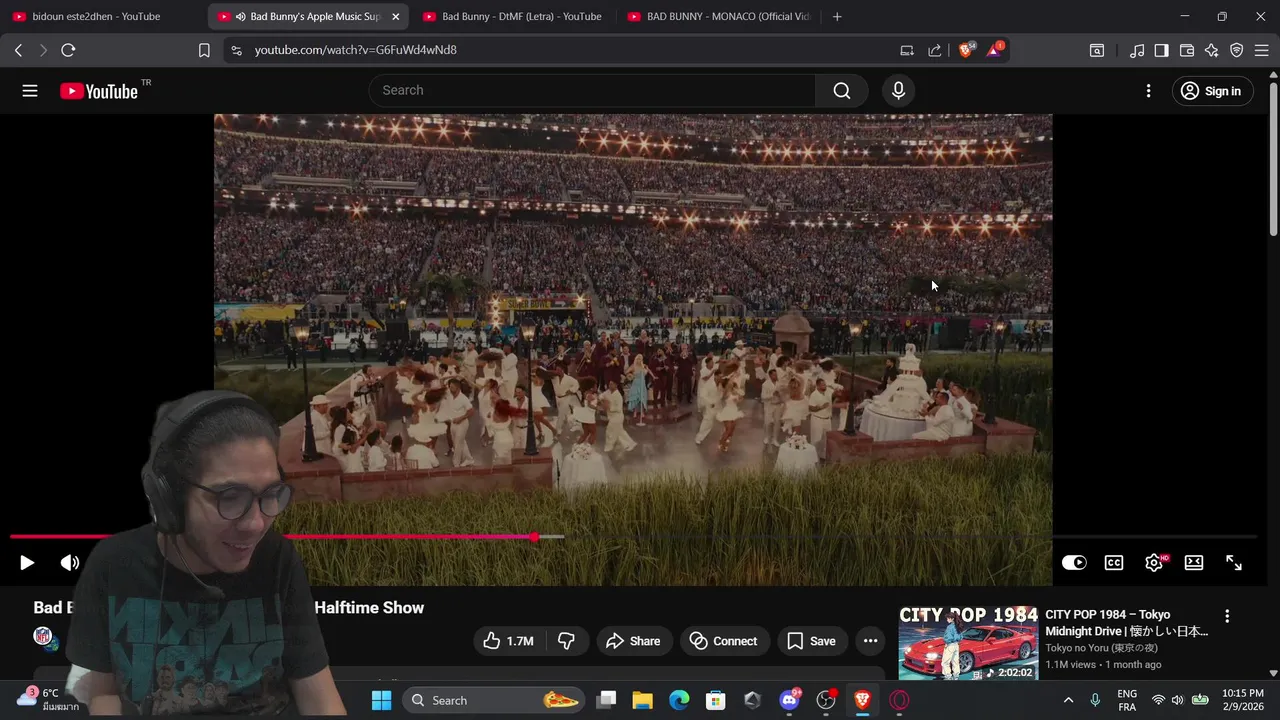Open the CITY POP 1984 video title
The width and height of the screenshot is (1280, 720).
tap(1127, 623)
